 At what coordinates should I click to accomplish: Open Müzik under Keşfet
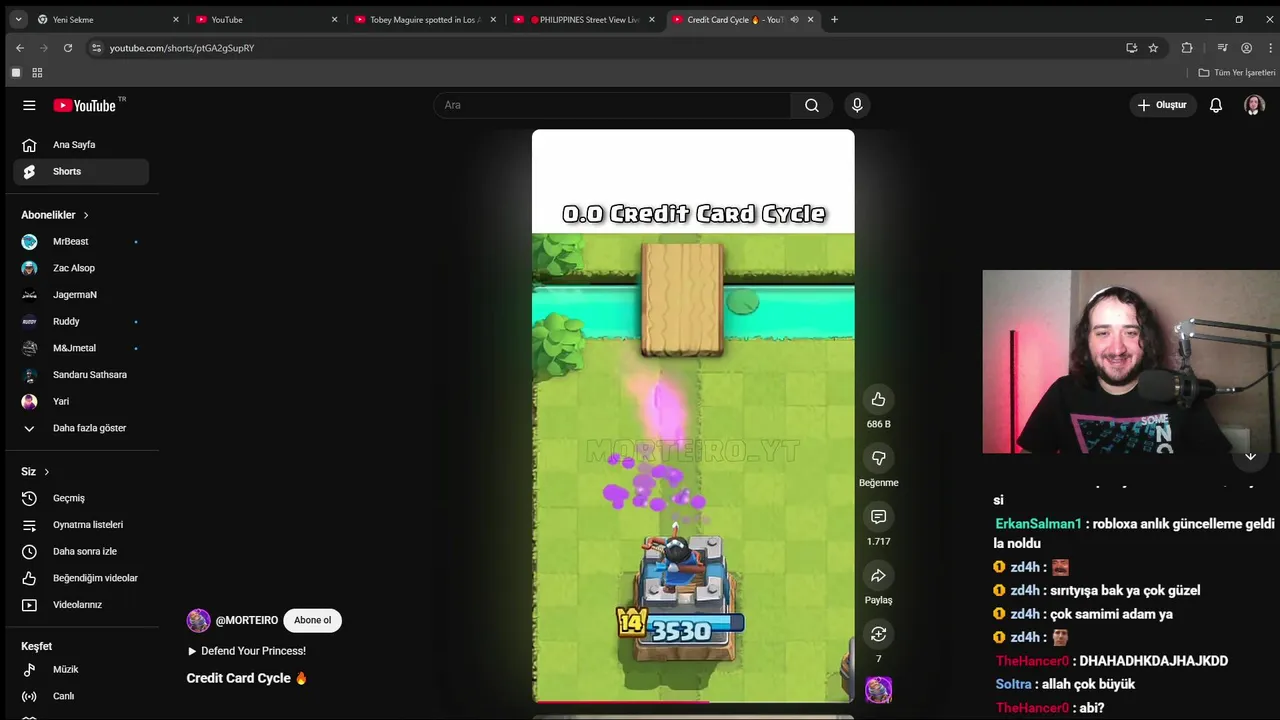[81, 669]
